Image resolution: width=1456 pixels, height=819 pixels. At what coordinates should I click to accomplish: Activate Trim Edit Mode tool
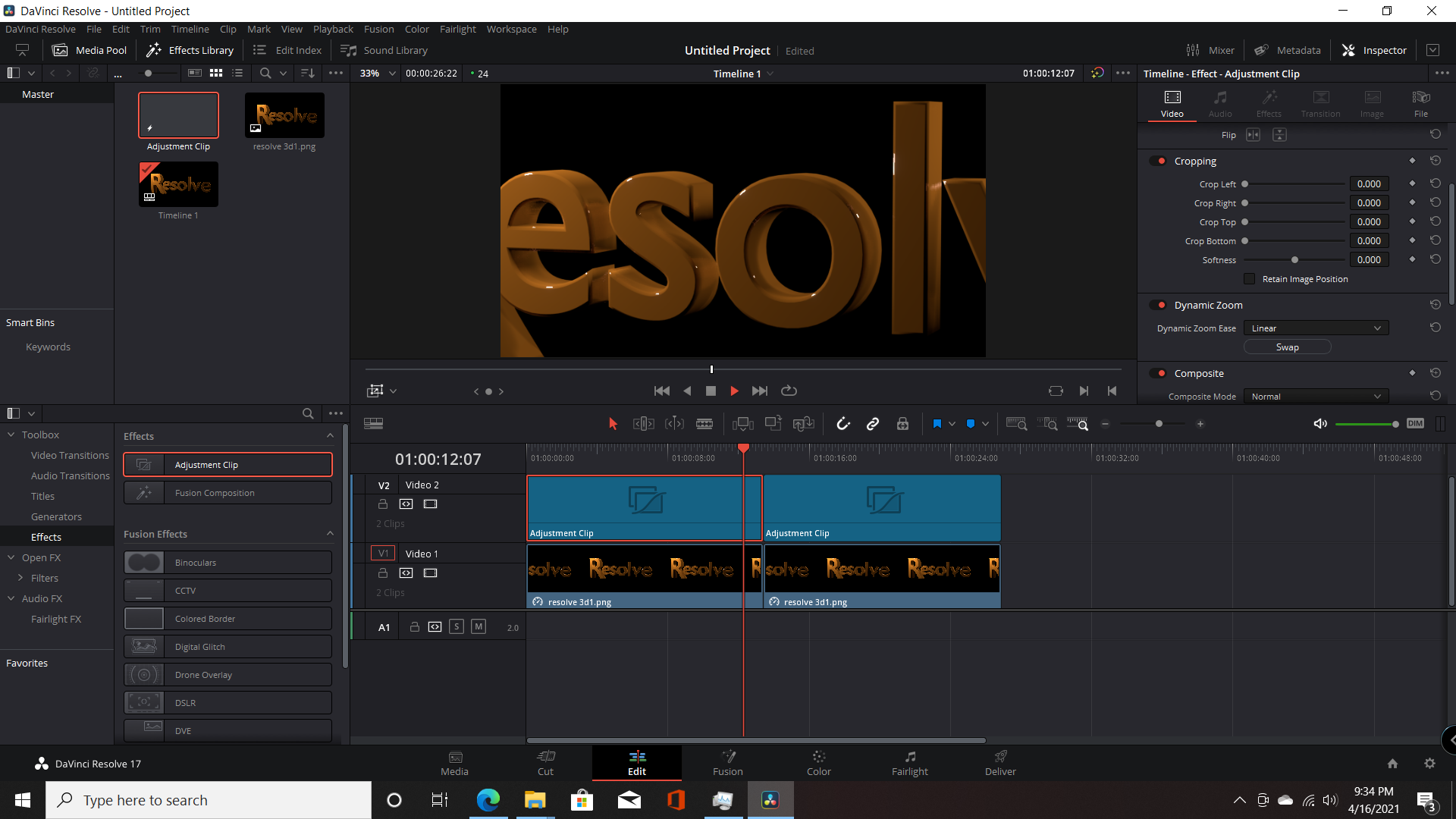[x=643, y=424]
